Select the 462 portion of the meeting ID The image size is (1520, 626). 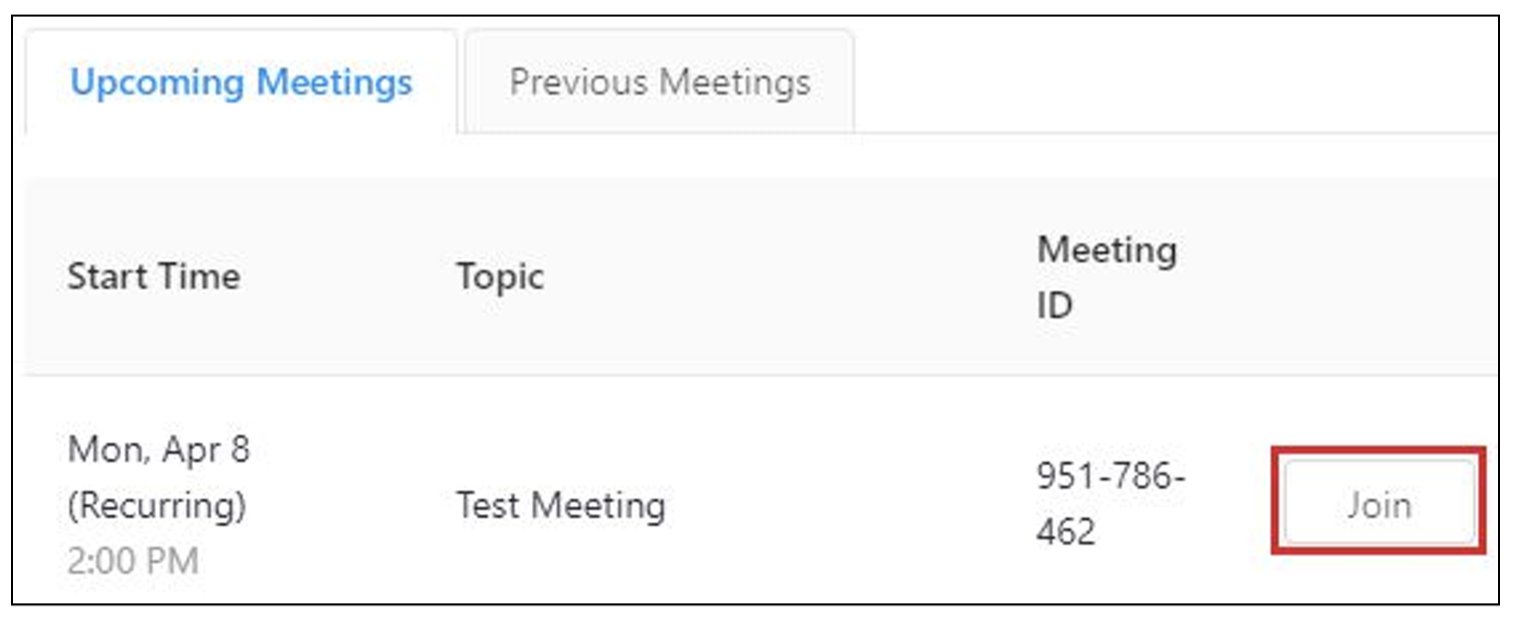pyautogui.click(x=1066, y=532)
